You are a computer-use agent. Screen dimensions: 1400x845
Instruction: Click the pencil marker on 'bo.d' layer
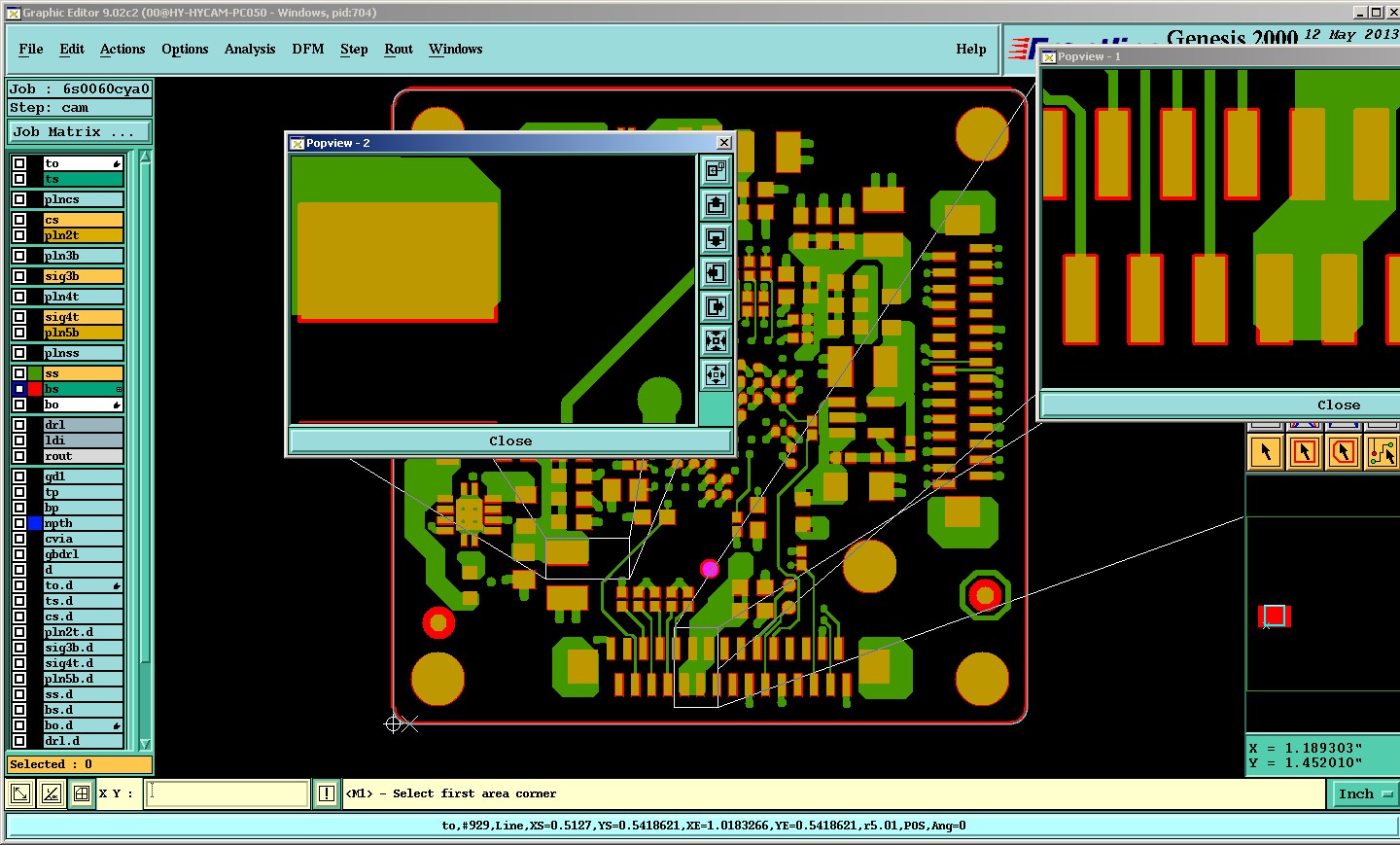[117, 725]
